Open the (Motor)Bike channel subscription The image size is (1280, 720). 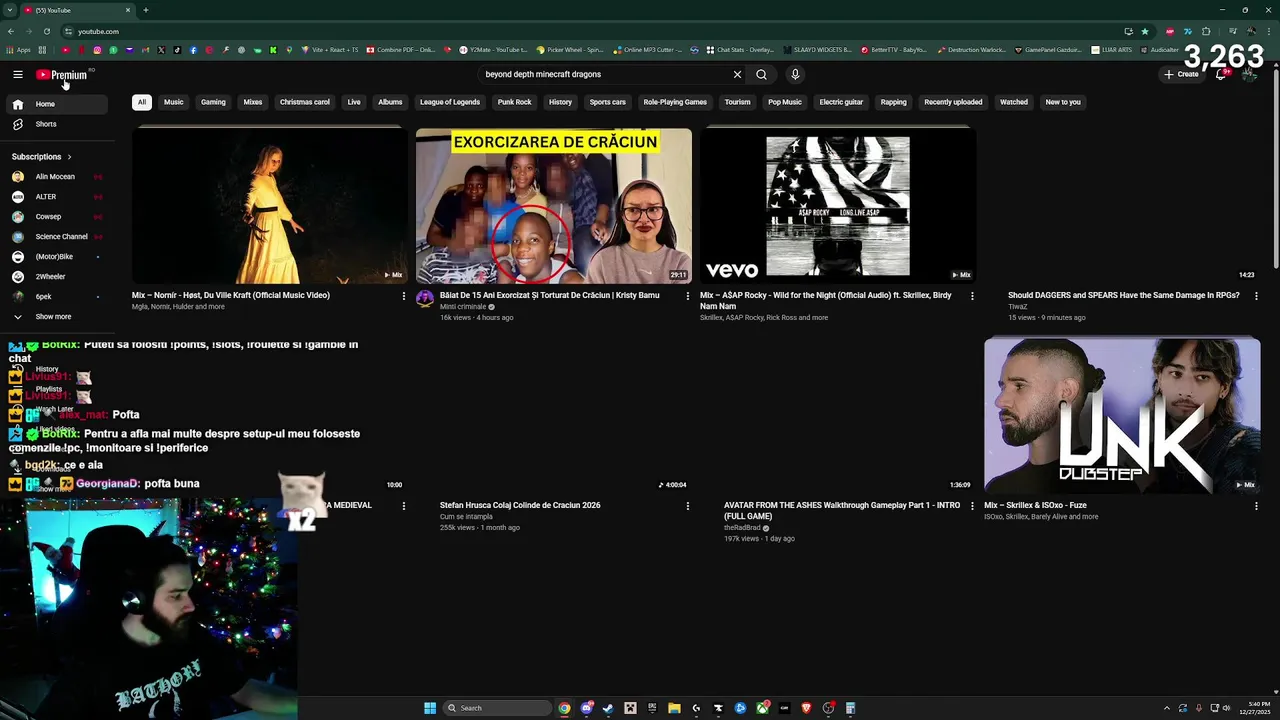[x=58, y=256]
